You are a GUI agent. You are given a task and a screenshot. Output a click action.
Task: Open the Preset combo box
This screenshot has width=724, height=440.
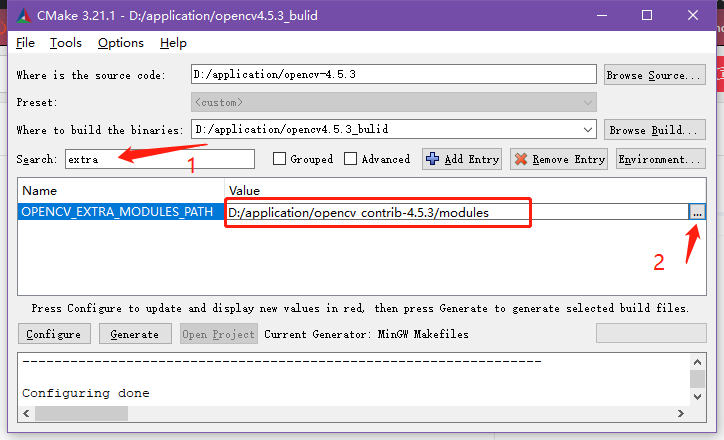click(x=394, y=102)
